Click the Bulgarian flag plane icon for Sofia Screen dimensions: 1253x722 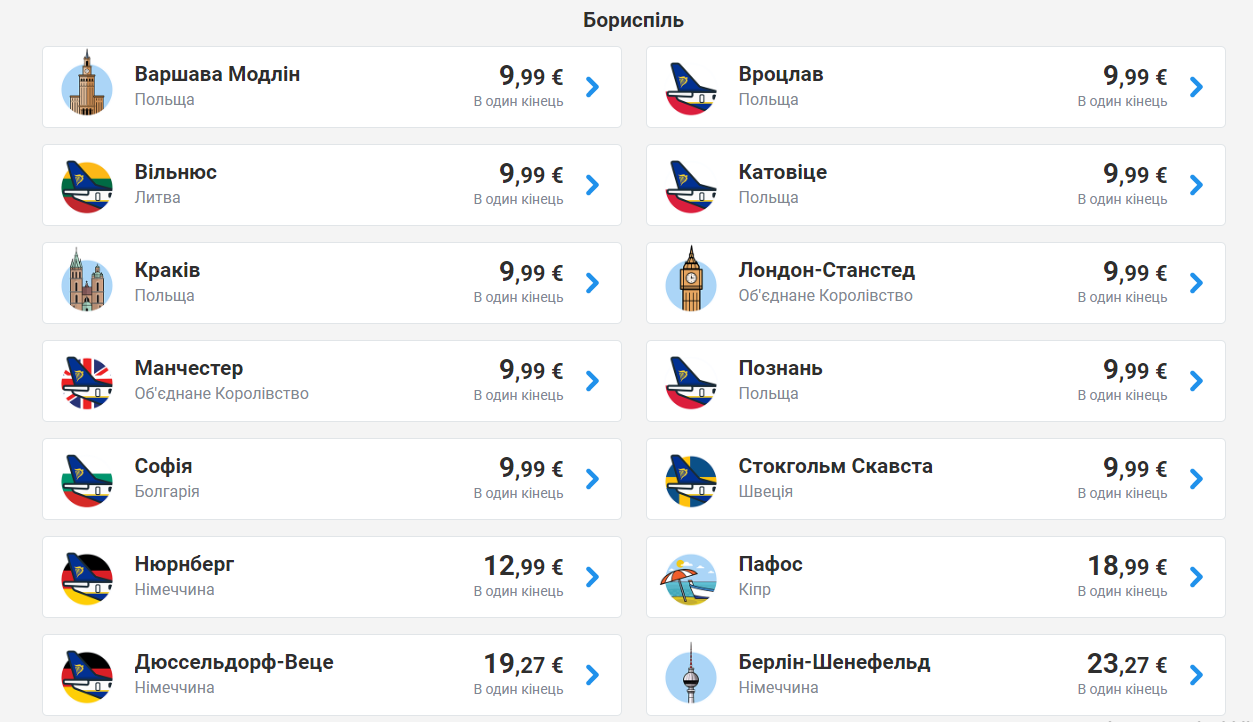click(x=87, y=481)
